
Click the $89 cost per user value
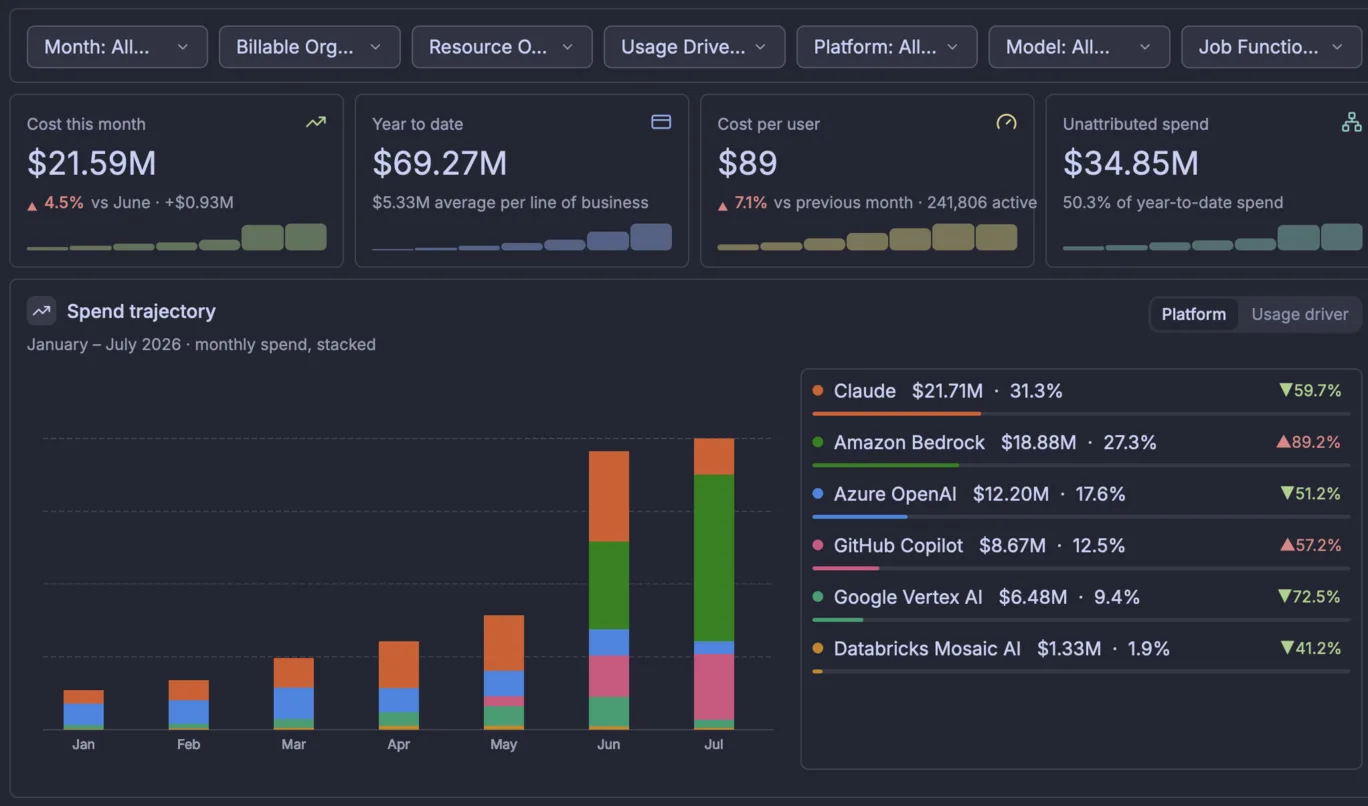click(x=747, y=163)
